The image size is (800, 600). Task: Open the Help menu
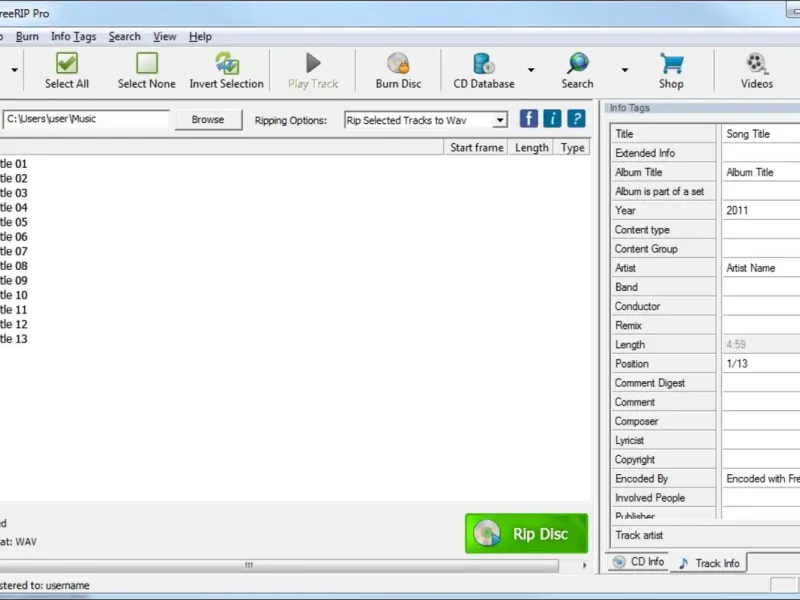(x=200, y=37)
